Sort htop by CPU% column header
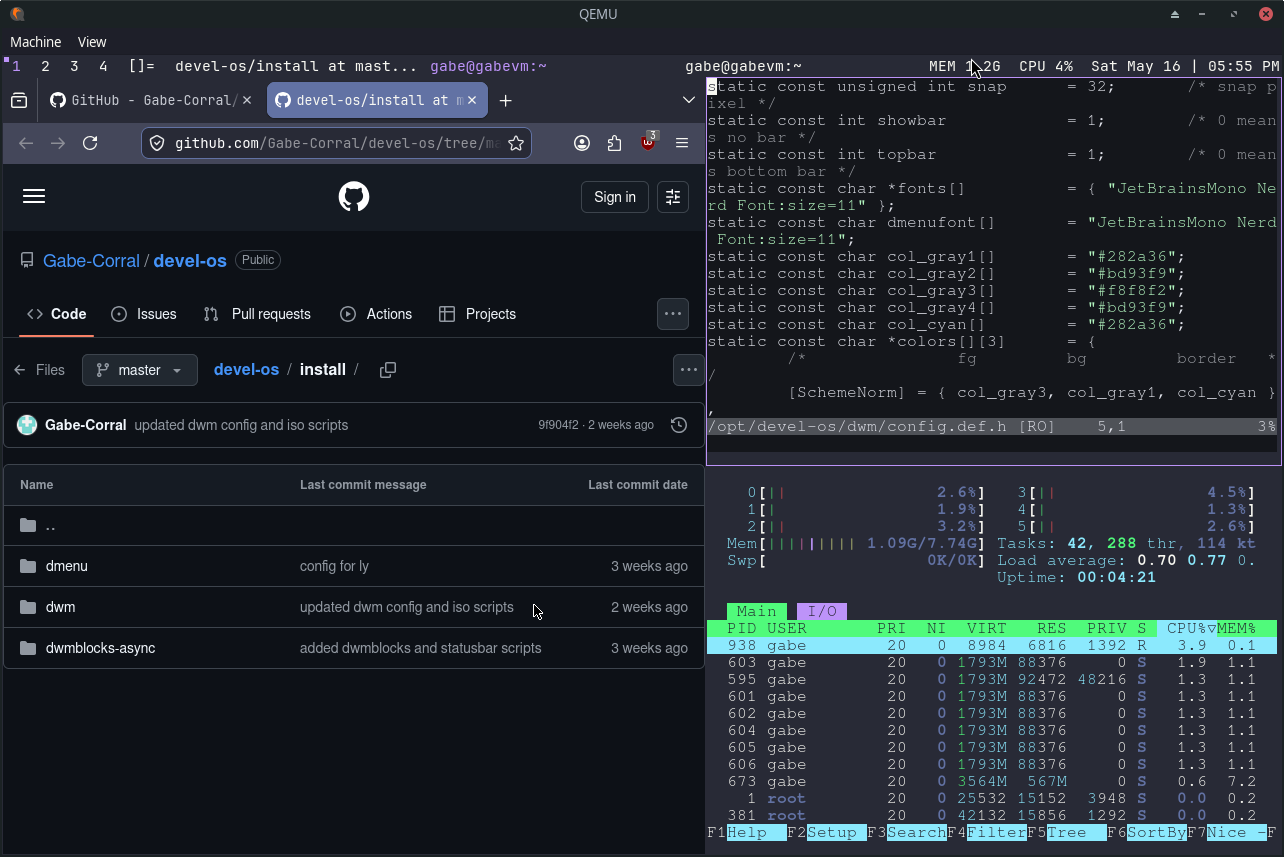1284x857 pixels. (1187, 628)
